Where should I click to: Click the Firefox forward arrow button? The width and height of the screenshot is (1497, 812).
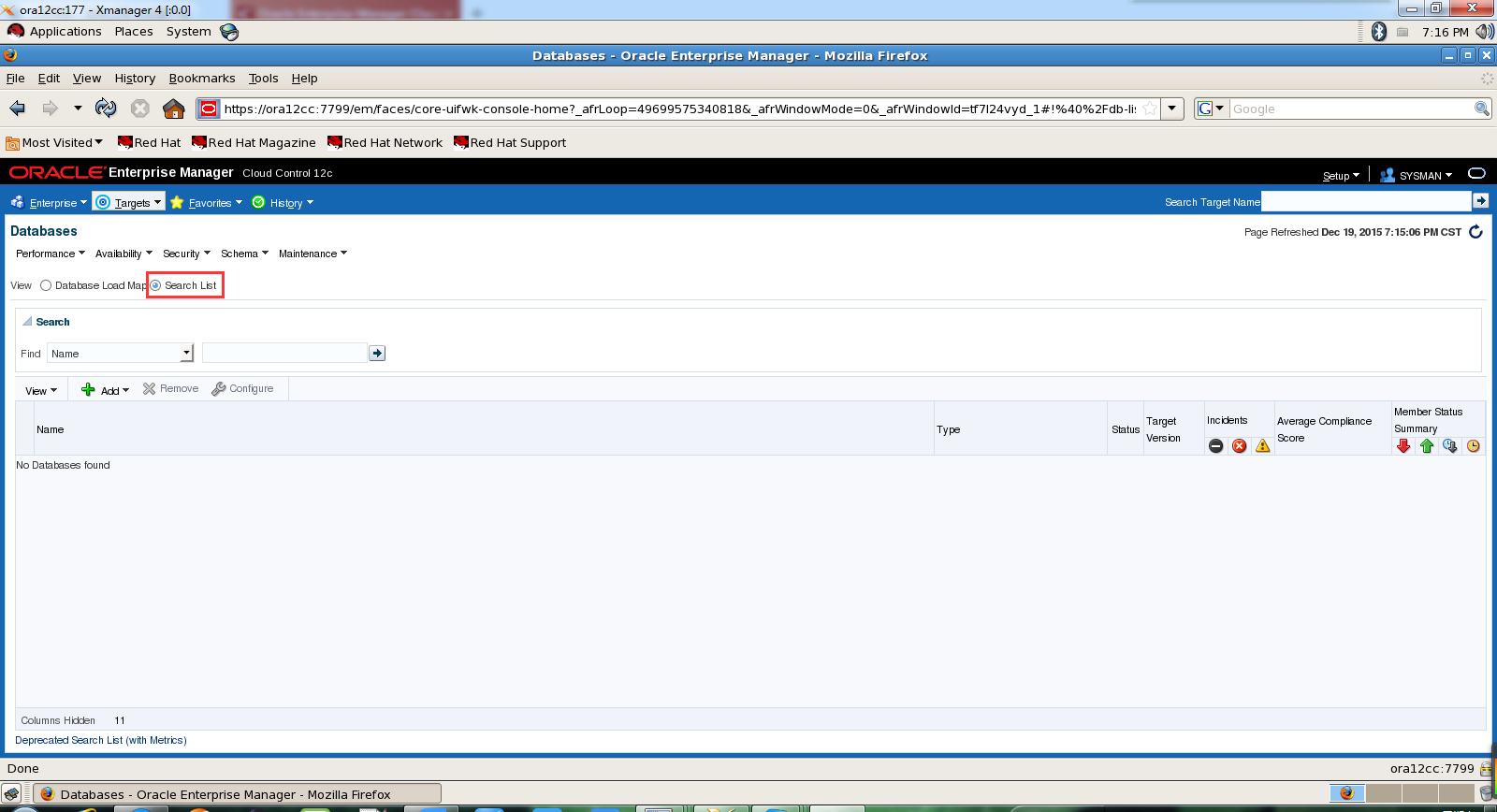(x=50, y=109)
